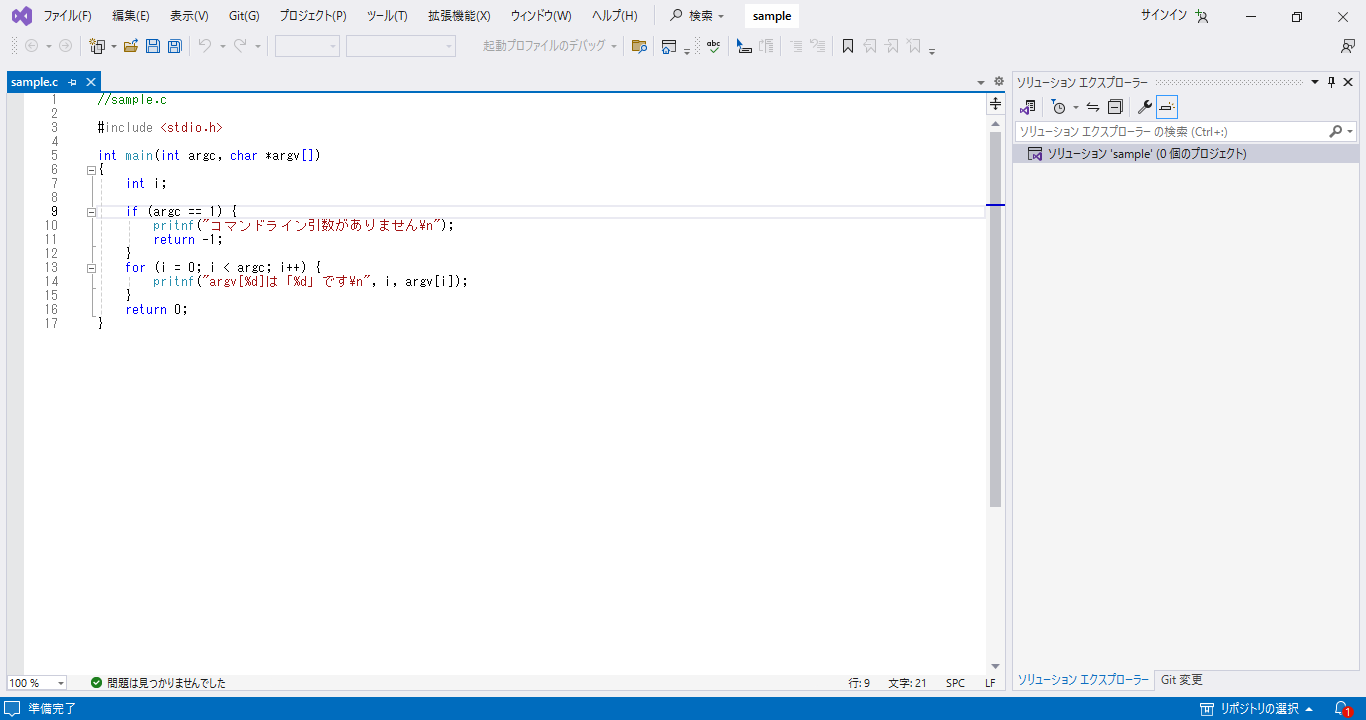Open the ツール(T) menu
This screenshot has width=1366, height=720.
[387, 16]
